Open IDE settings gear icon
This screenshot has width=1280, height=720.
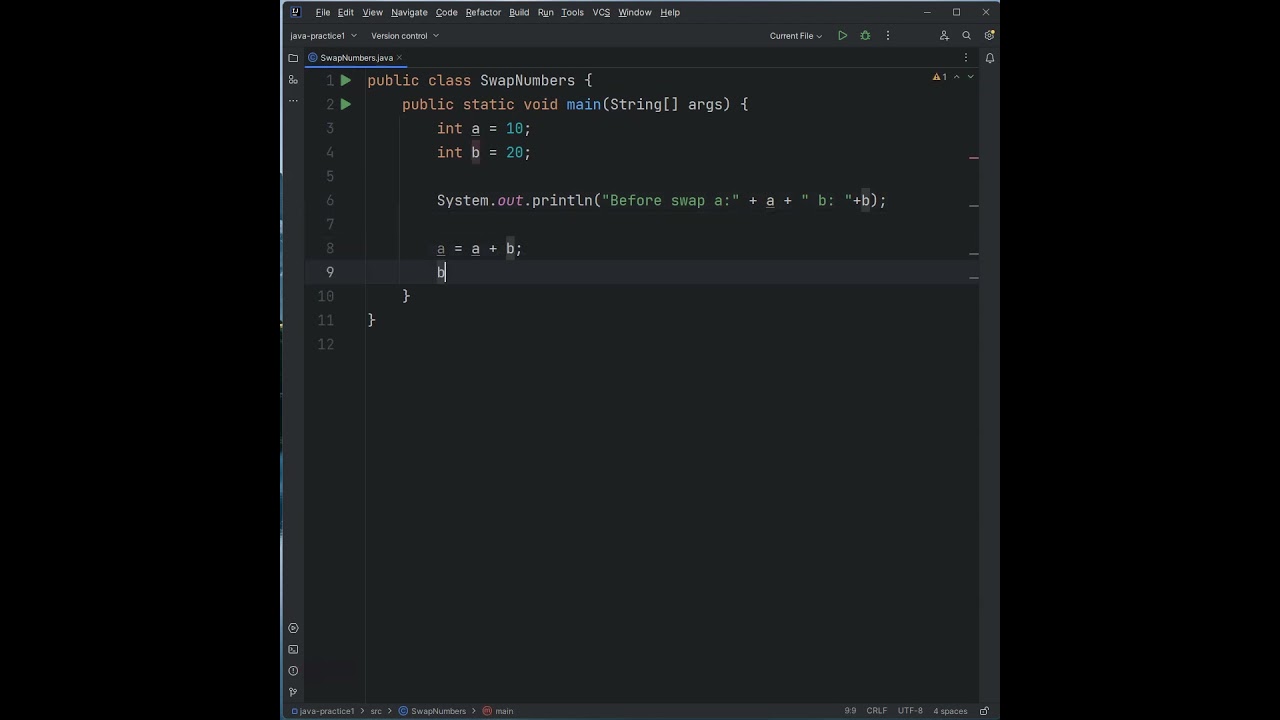point(989,36)
